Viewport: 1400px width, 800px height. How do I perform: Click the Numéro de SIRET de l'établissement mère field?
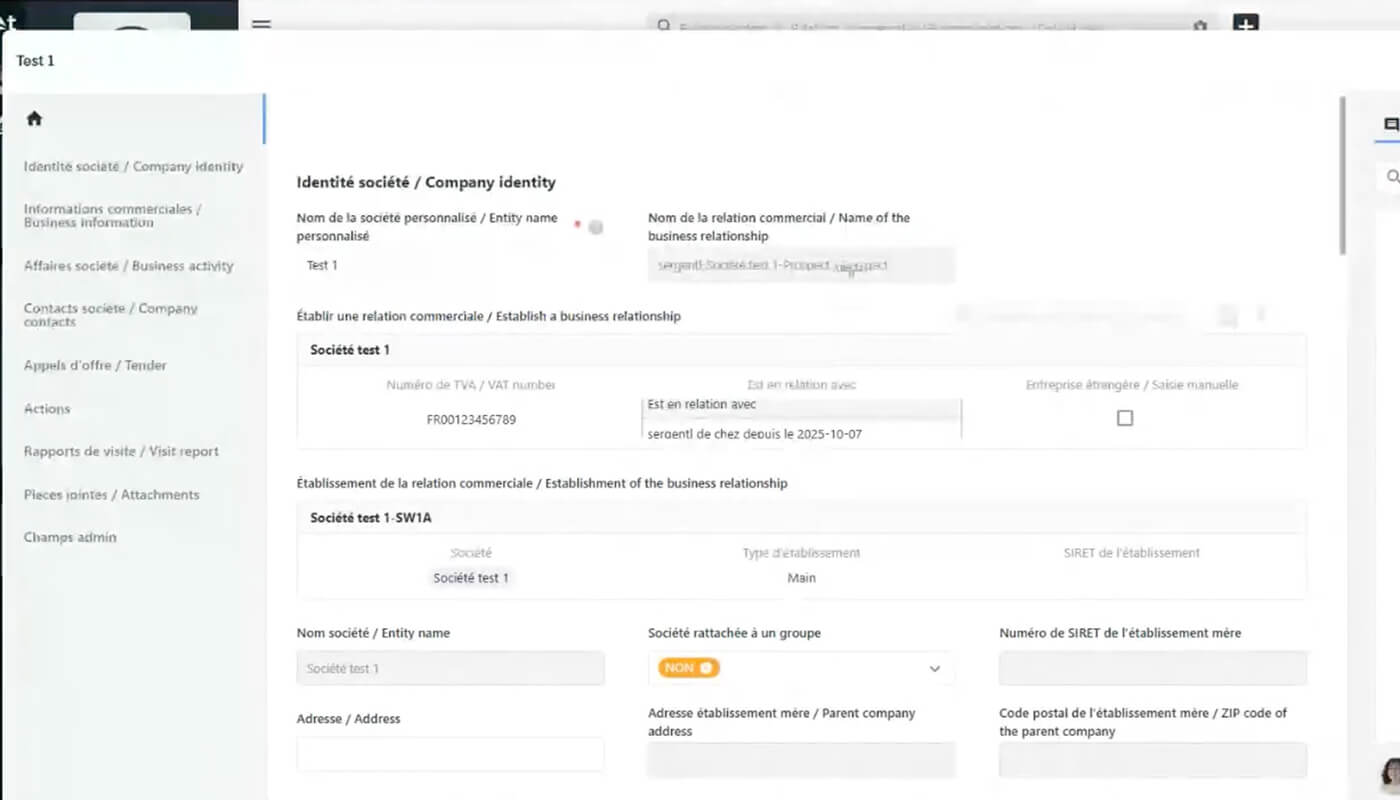coord(1153,668)
